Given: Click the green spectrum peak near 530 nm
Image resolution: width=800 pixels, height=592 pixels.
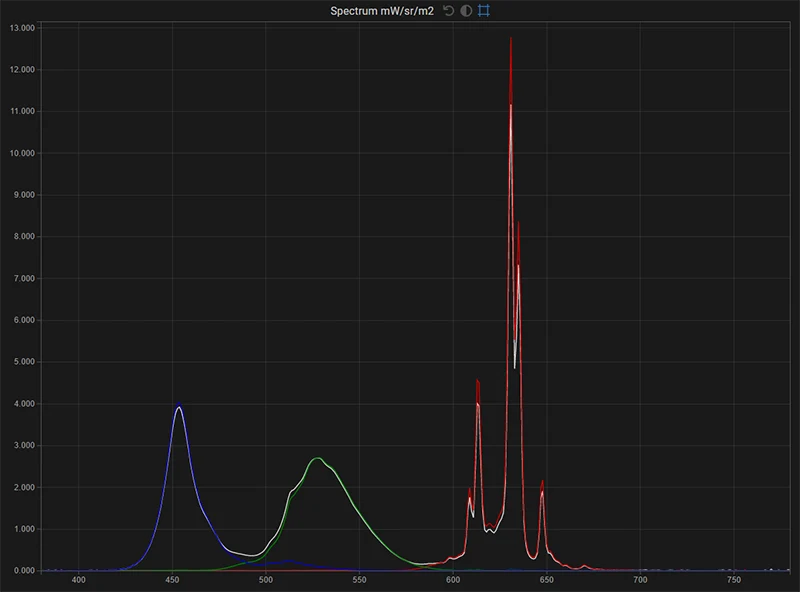Looking at the screenshot, I should (x=318, y=459).
